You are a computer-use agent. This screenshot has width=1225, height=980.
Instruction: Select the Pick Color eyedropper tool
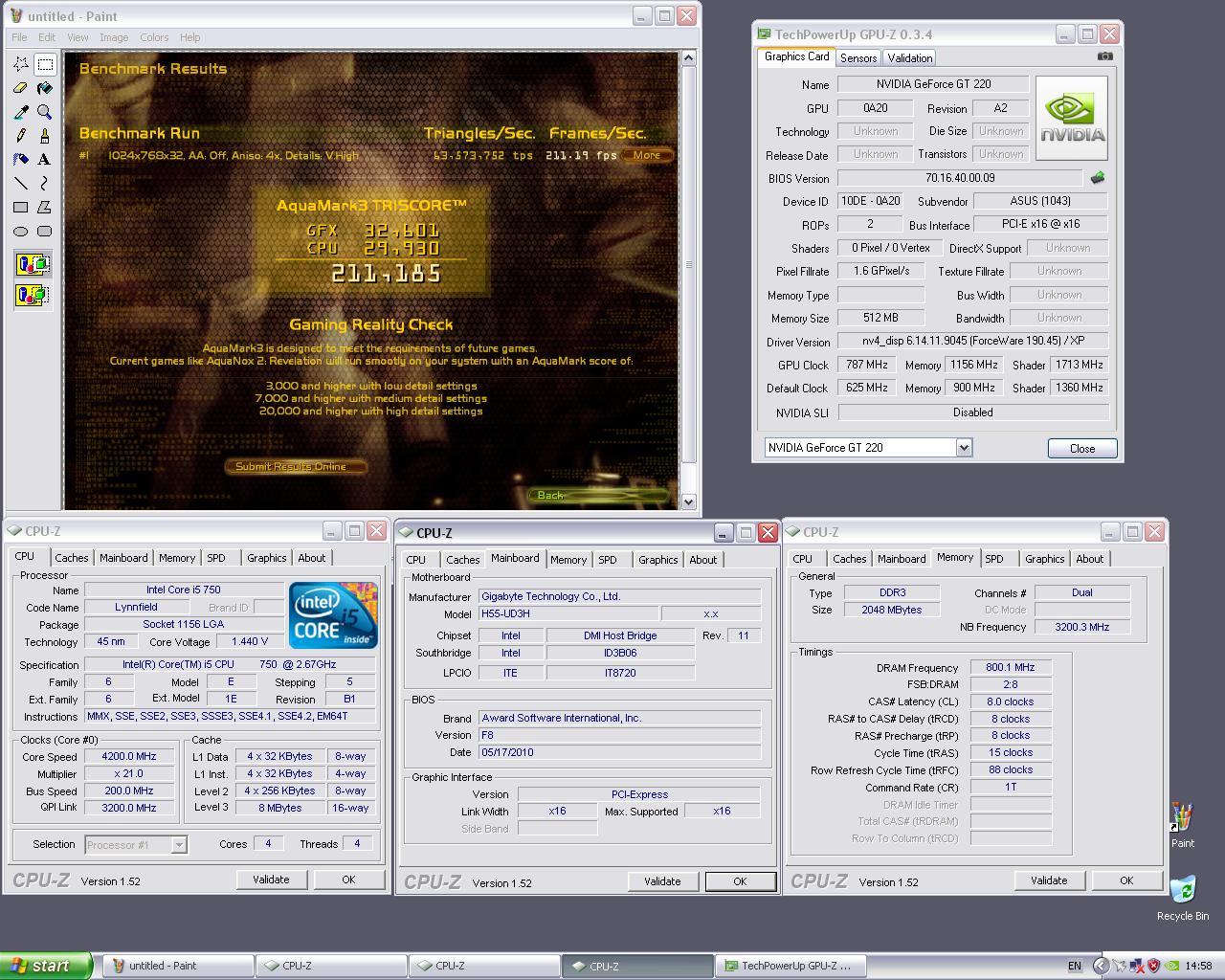pyautogui.click(x=21, y=112)
